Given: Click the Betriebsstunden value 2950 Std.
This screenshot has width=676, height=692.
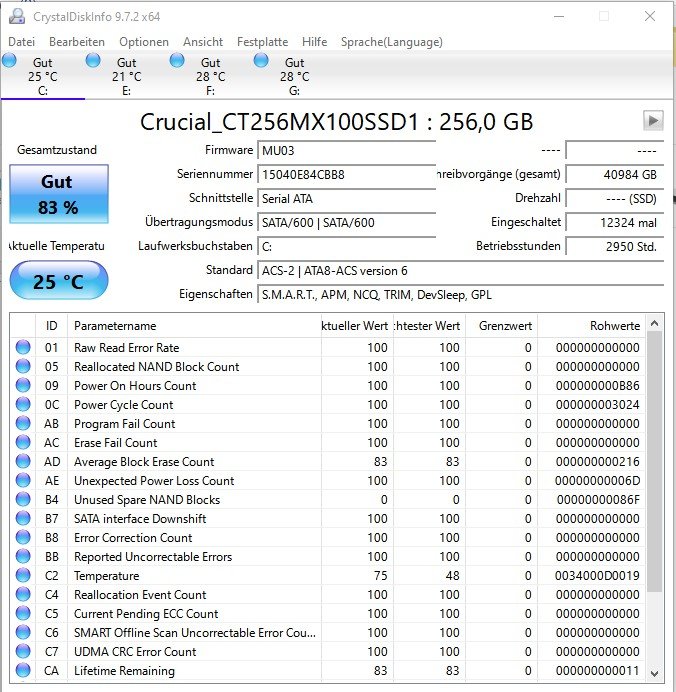Looking at the screenshot, I should pos(614,246).
